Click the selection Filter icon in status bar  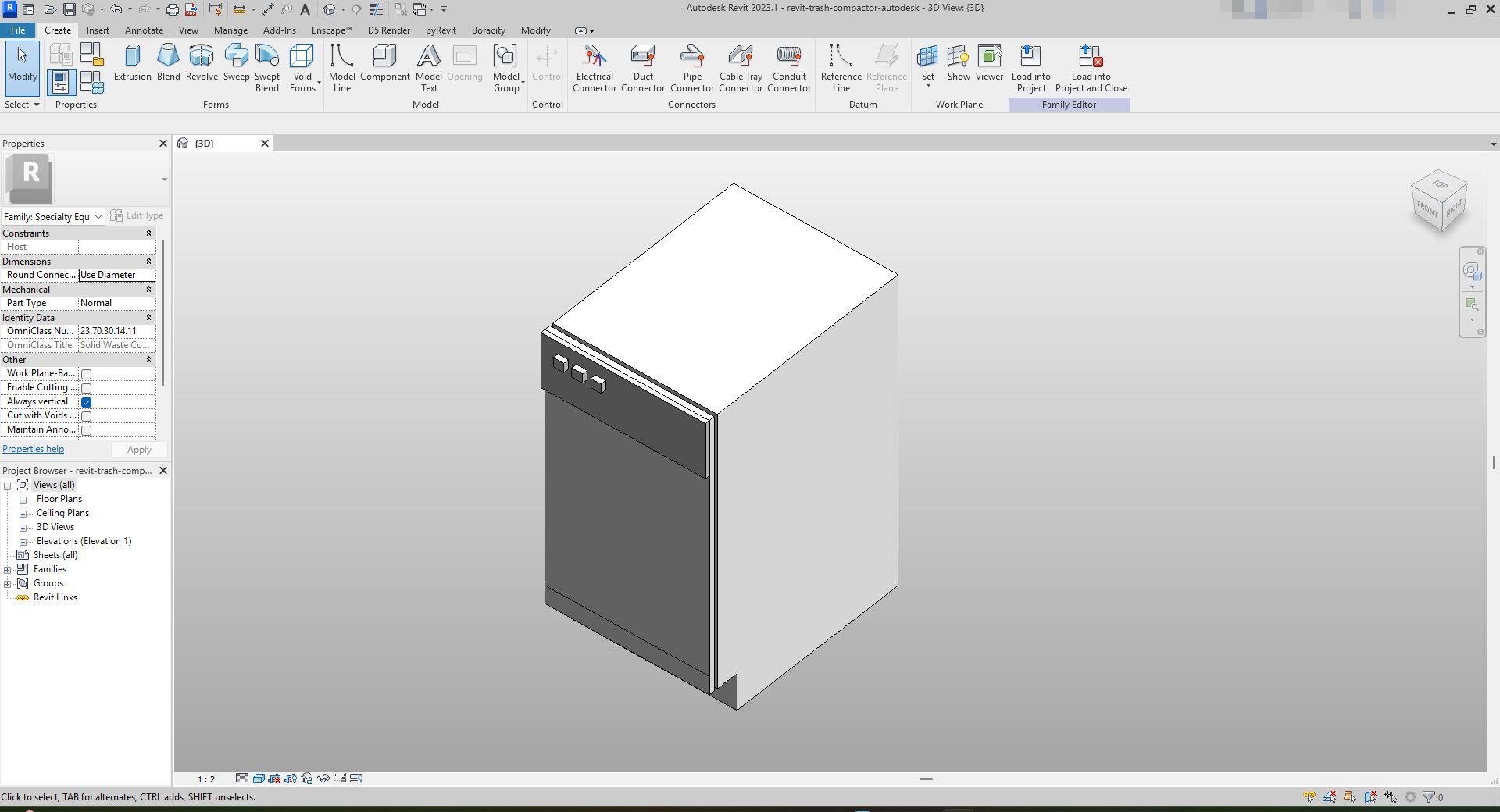click(x=1430, y=797)
